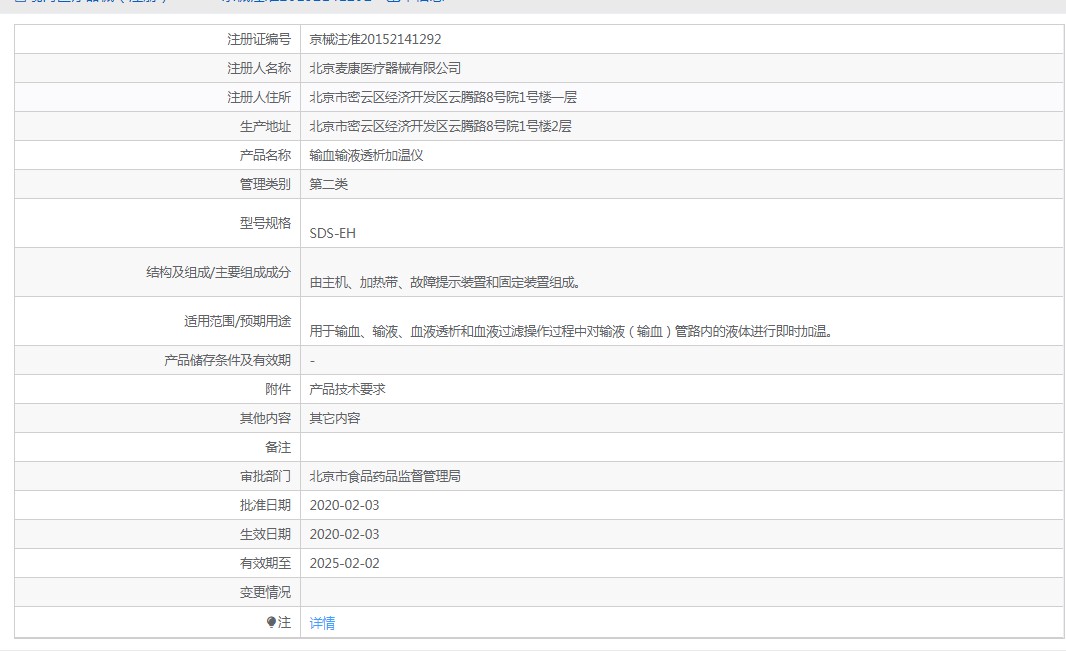Click the registrant address ending in 1号楼一层
Image resolution: width=1066 pixels, height=651 pixels.
(x=443, y=97)
